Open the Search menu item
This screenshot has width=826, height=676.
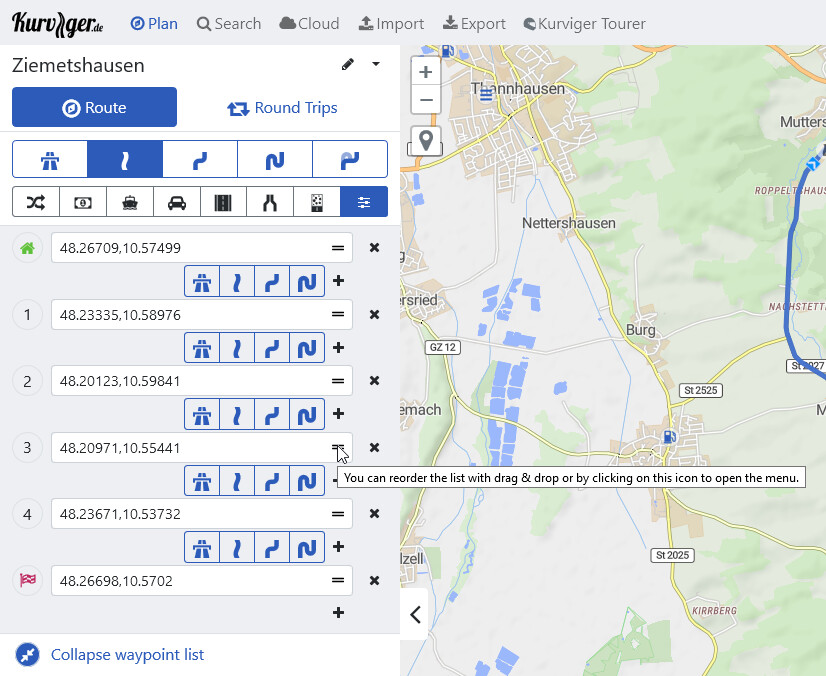point(229,24)
